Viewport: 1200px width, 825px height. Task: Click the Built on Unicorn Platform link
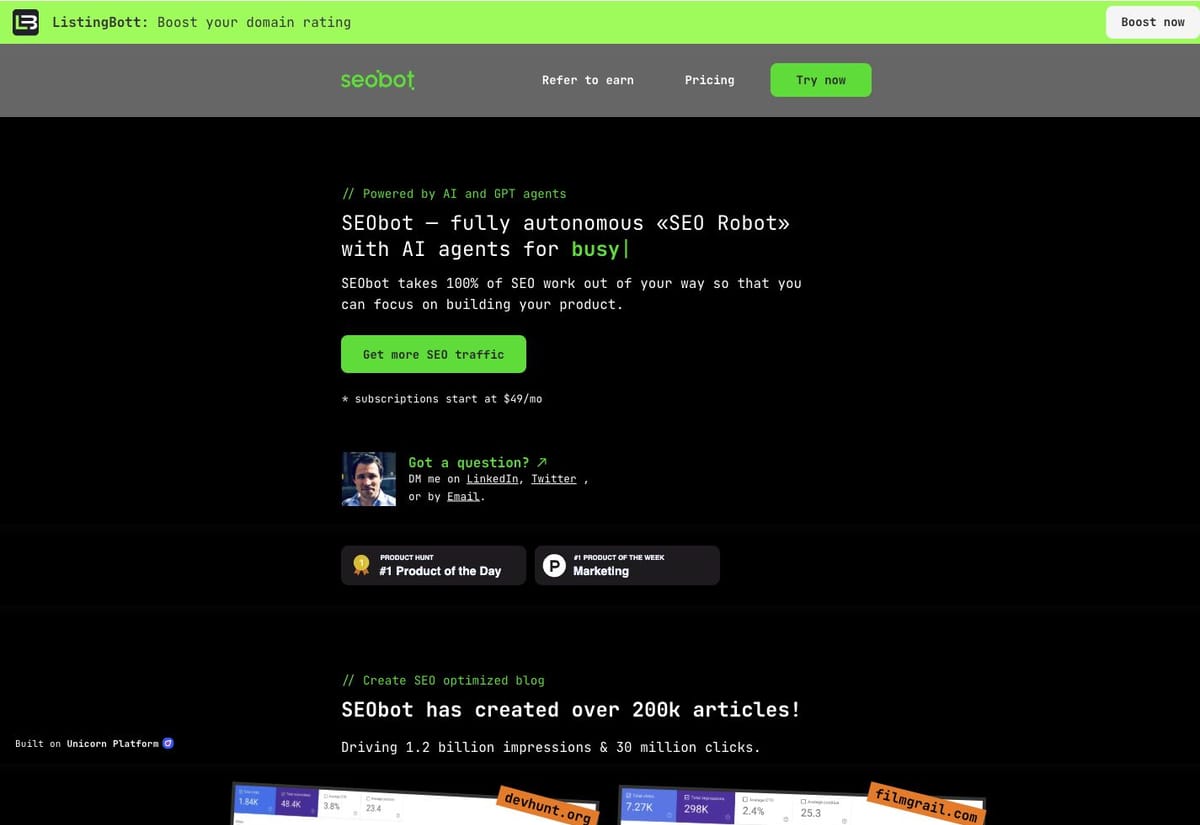pyautogui.click(x=95, y=743)
